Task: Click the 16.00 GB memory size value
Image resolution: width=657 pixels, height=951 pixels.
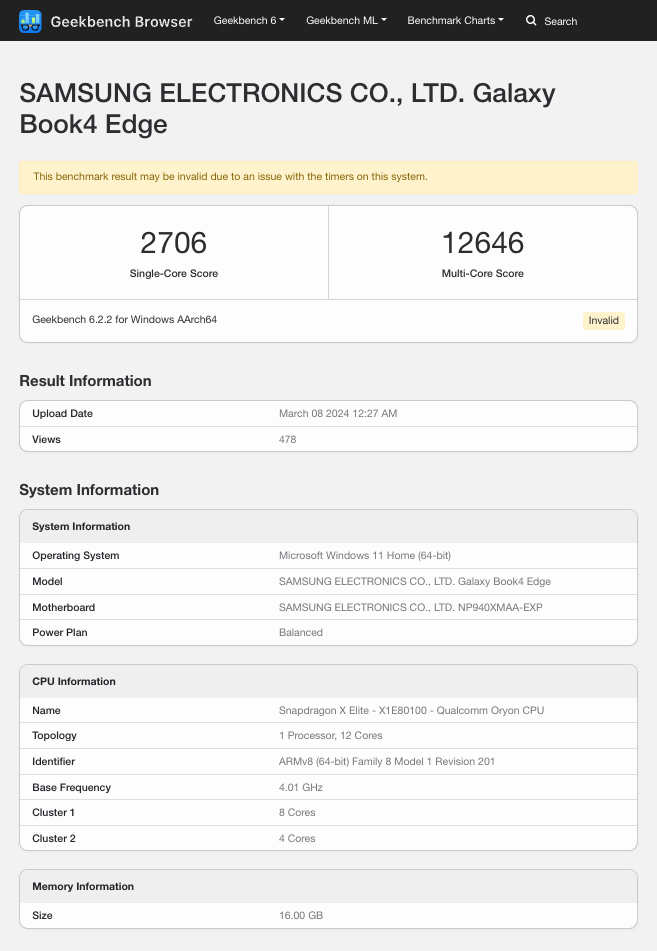Action: point(300,916)
